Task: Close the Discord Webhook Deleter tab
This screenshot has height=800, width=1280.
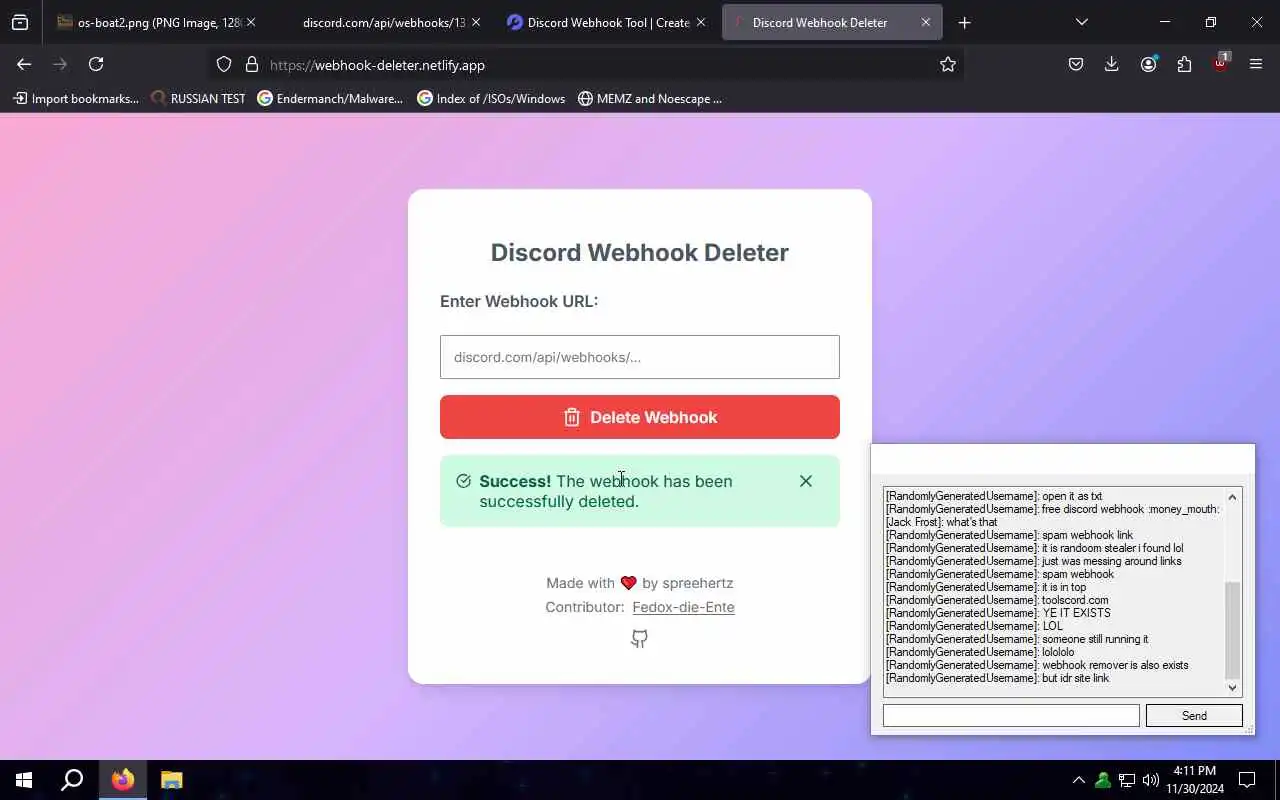Action: 926,22
